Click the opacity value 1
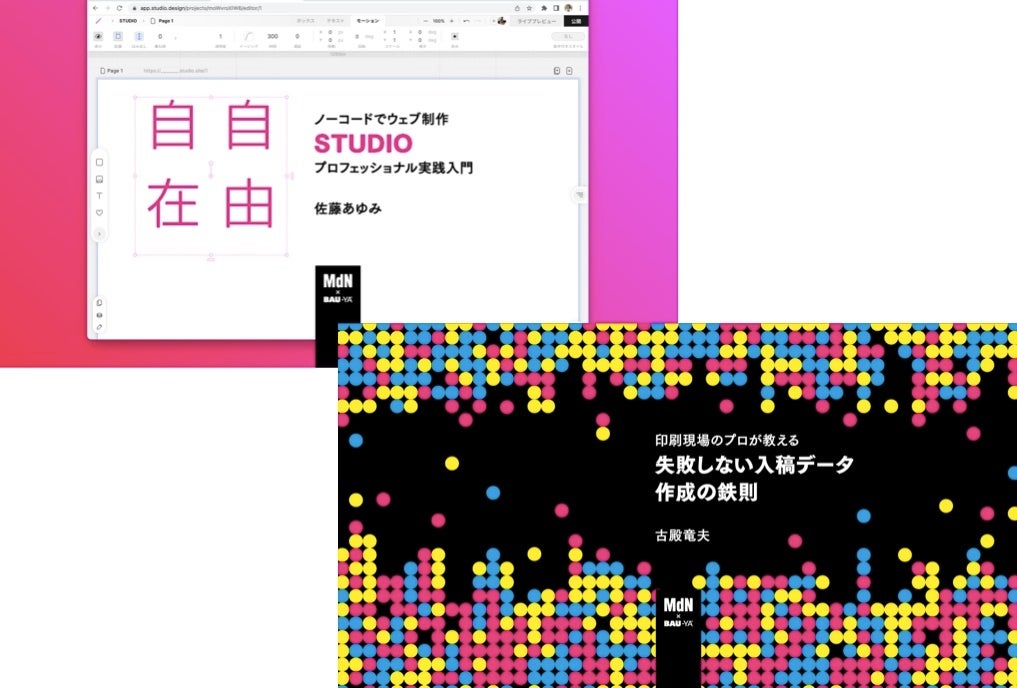This screenshot has height=688, width=1017. coord(221,37)
